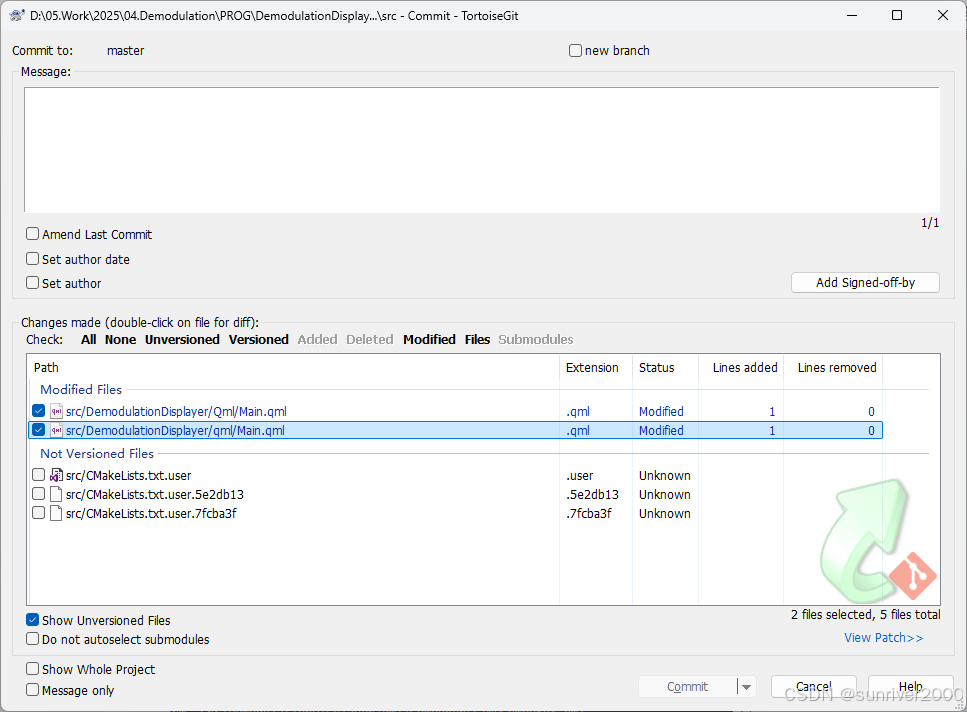Click inside the commit Message text box

(x=482, y=150)
